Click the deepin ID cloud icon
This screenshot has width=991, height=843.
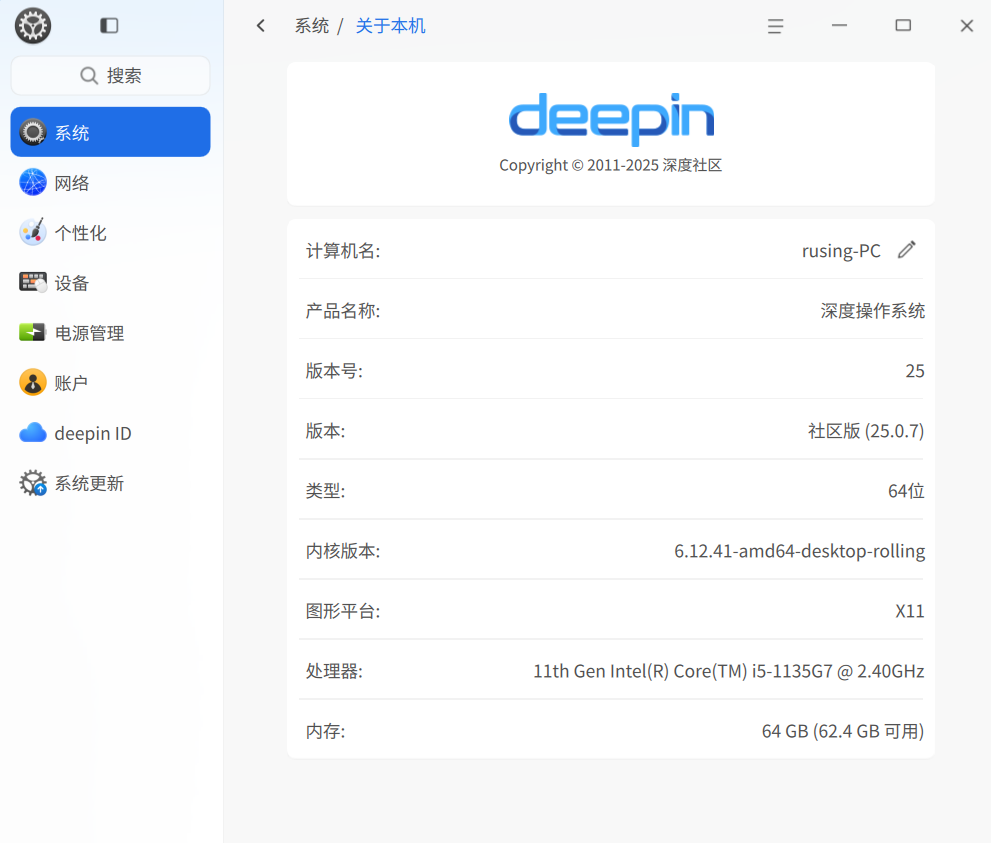tap(33, 433)
